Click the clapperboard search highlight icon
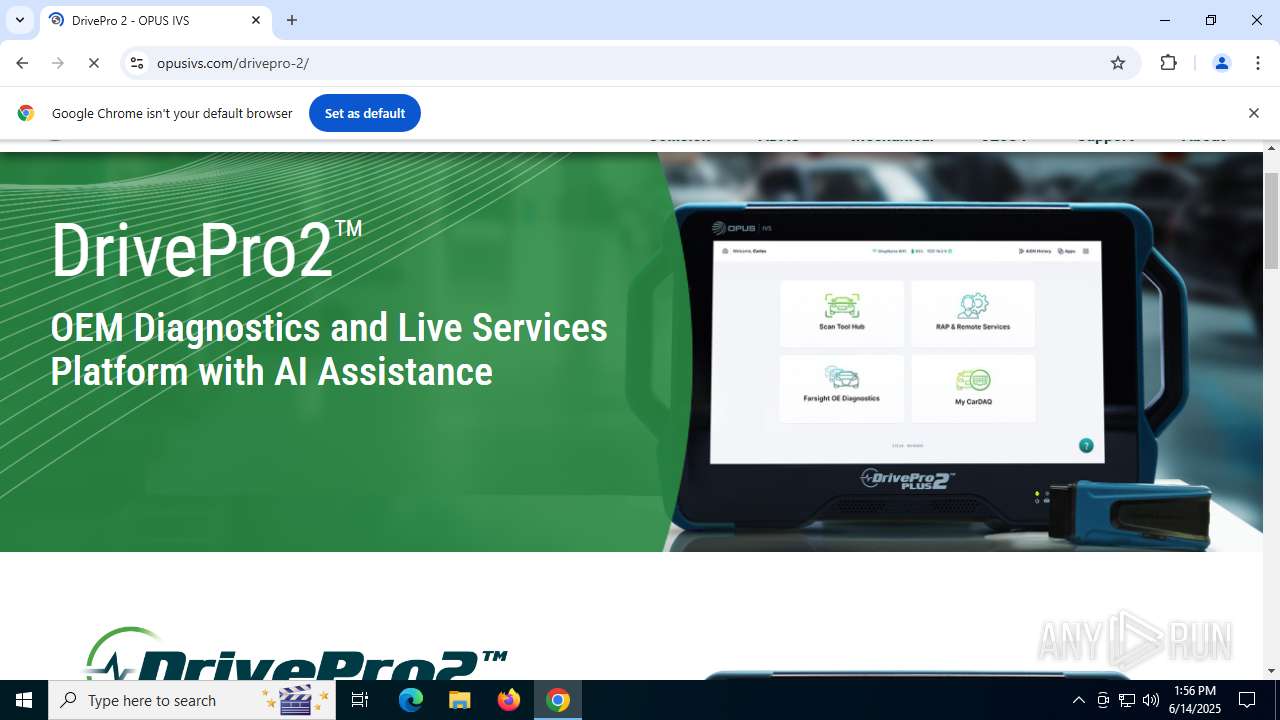The height and width of the screenshot is (720, 1280). pos(295,700)
